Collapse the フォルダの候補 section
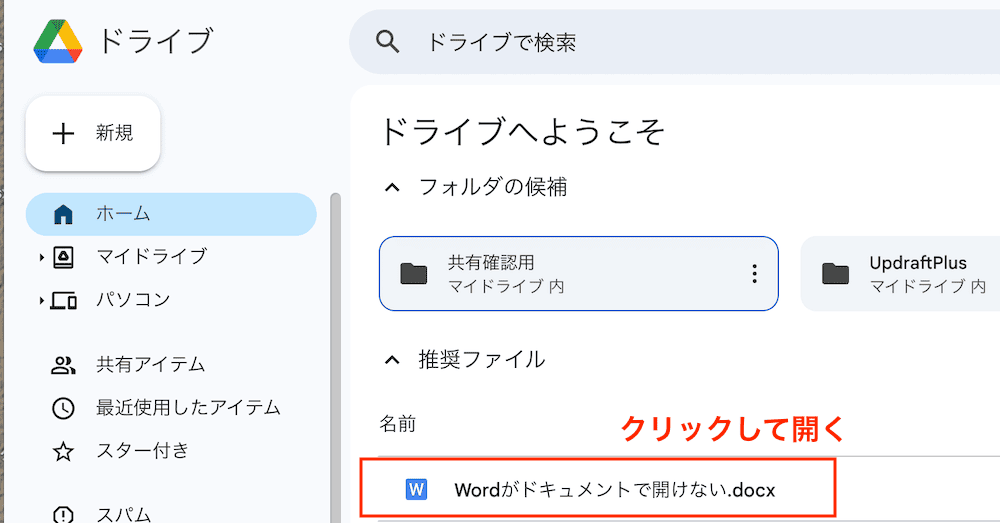This screenshot has height=523, width=1000. (x=393, y=187)
